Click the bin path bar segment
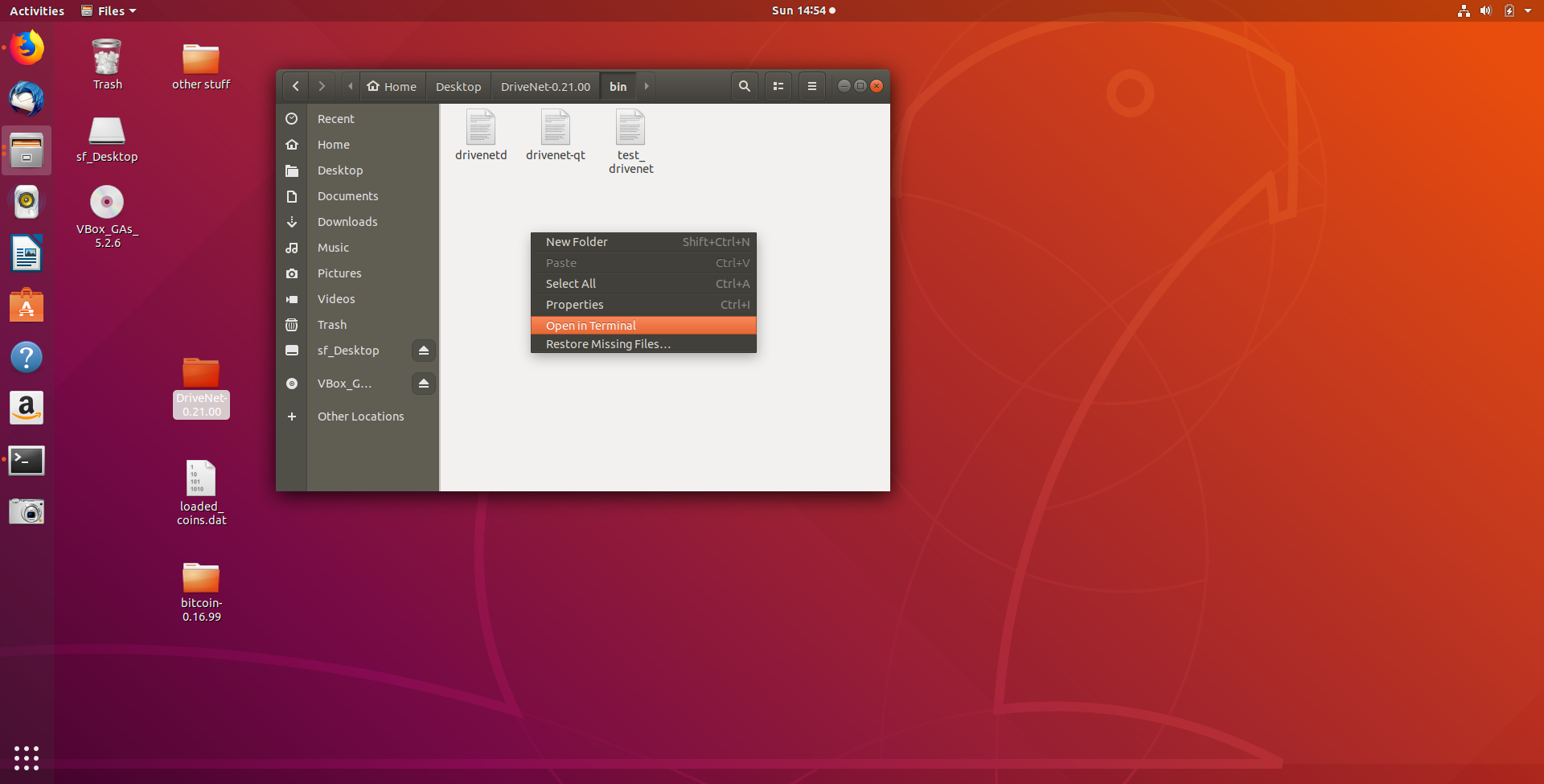The height and width of the screenshot is (784, 1544). [618, 86]
